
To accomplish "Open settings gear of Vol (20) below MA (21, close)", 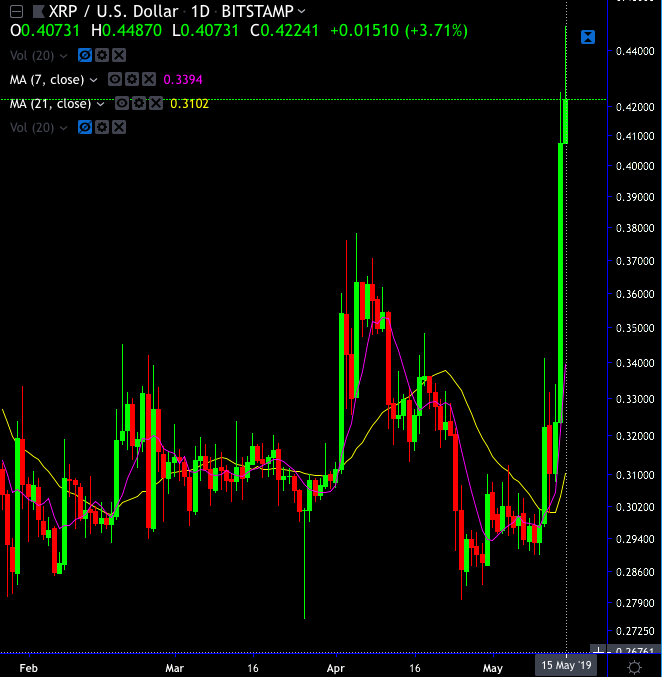I will [x=102, y=127].
